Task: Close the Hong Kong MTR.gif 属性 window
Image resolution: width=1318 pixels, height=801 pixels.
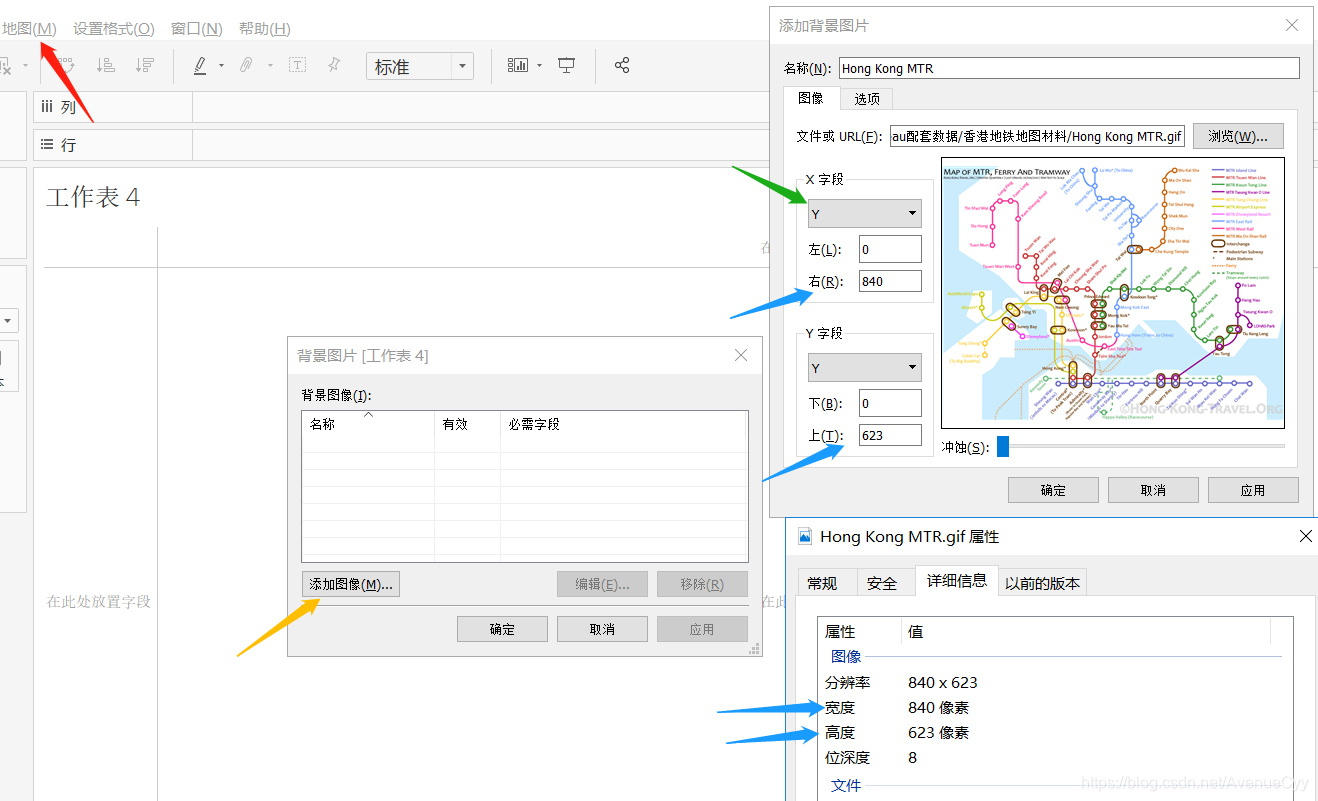Action: pos(1305,536)
